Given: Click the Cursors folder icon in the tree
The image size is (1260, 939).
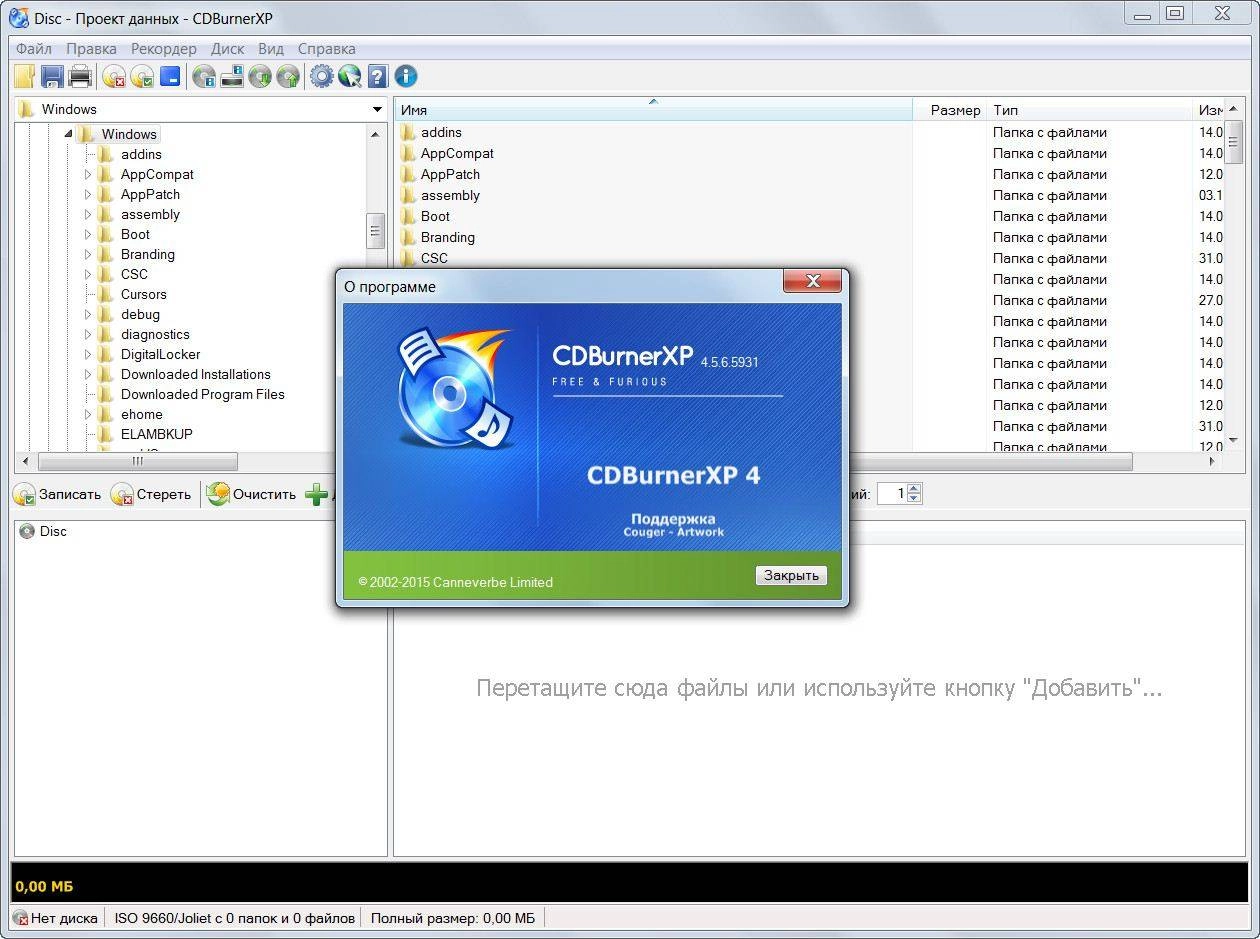Looking at the screenshot, I should (x=106, y=294).
